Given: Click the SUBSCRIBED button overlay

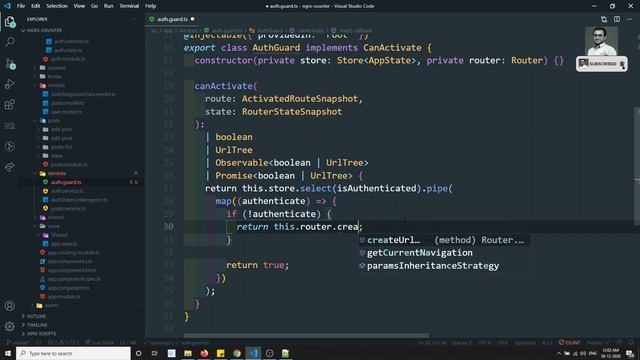Looking at the screenshot, I should (602, 64).
